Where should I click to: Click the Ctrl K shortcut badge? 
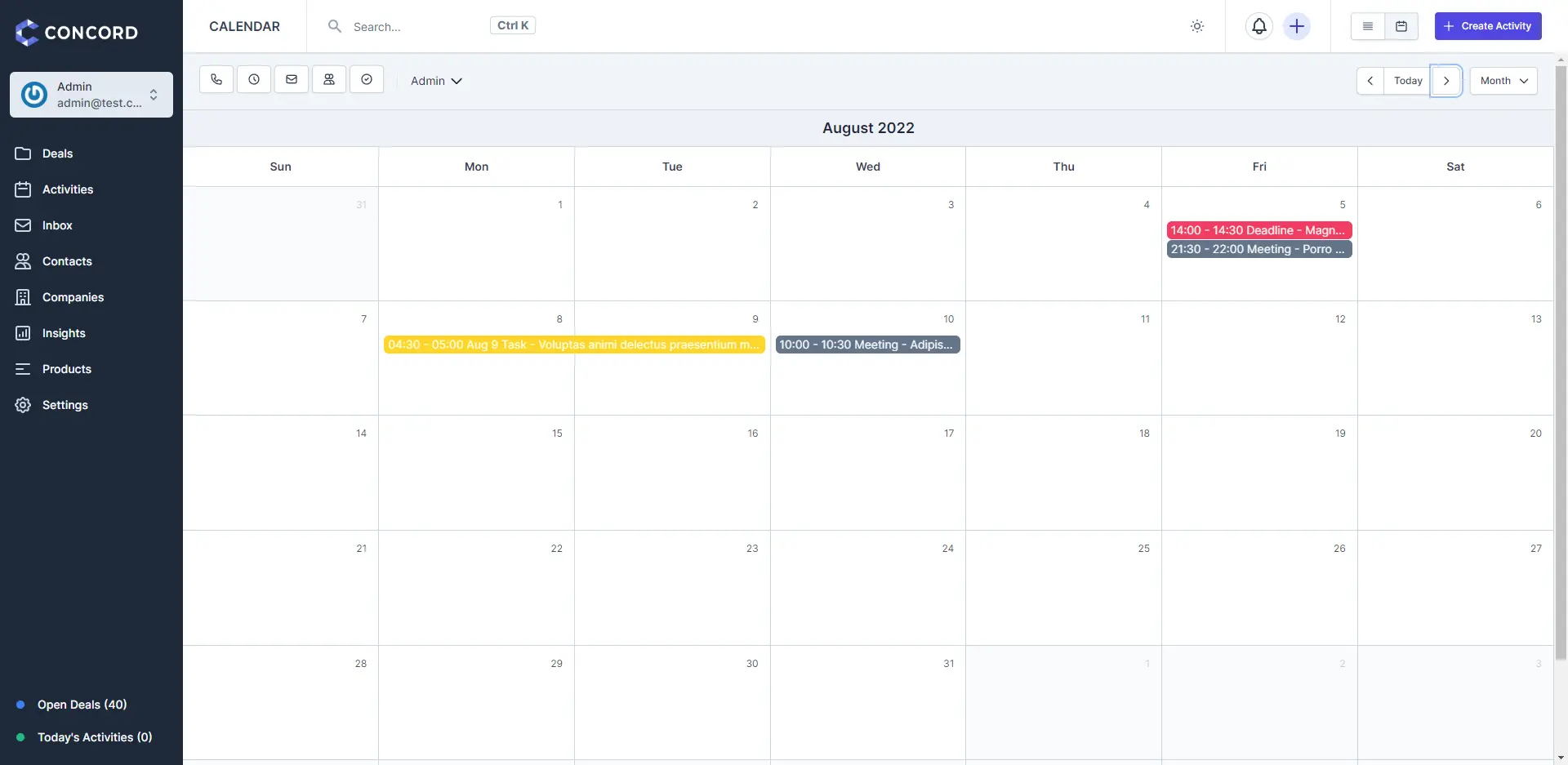point(513,25)
